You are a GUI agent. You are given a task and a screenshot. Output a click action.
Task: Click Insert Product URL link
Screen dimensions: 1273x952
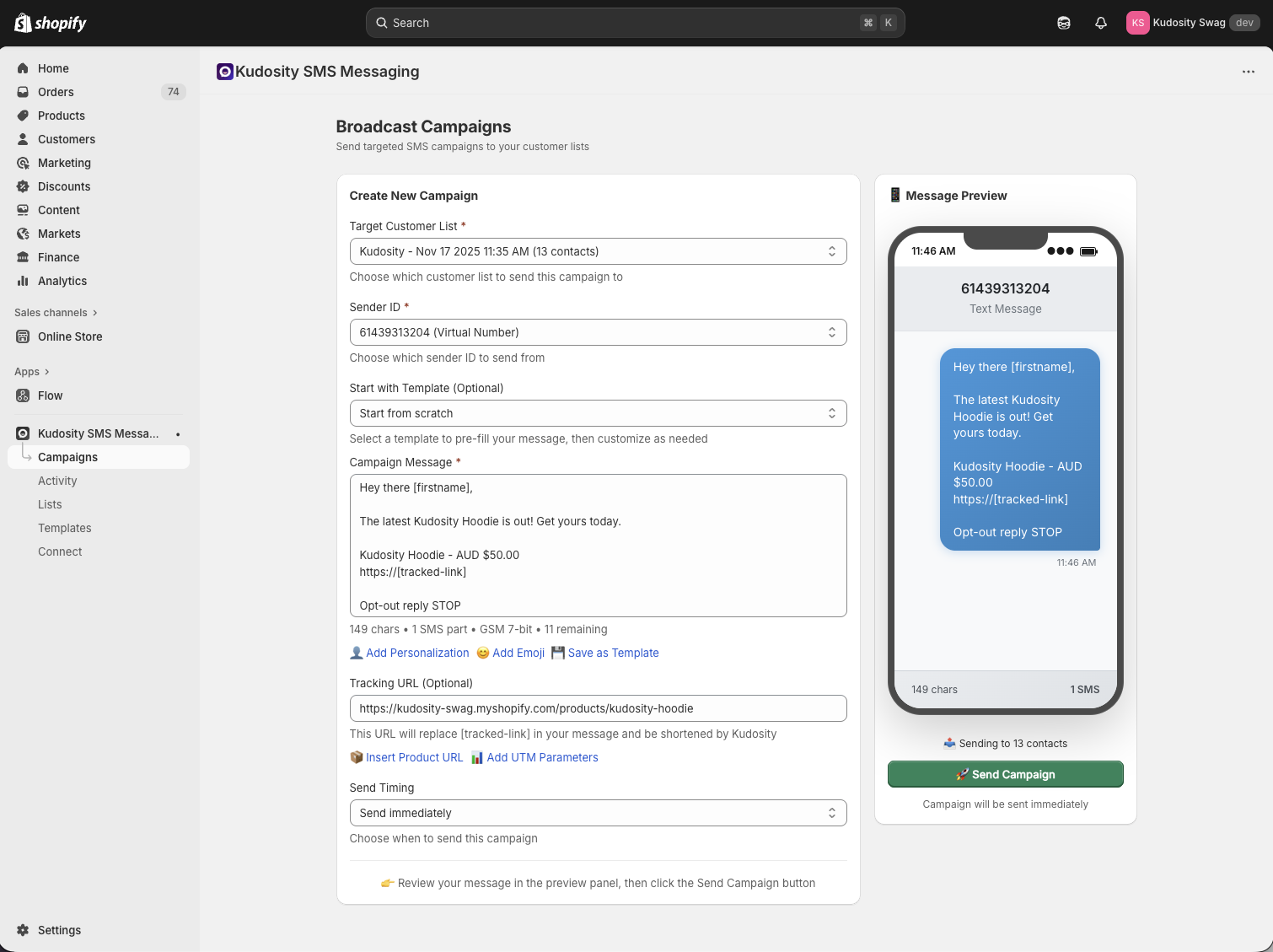406,757
